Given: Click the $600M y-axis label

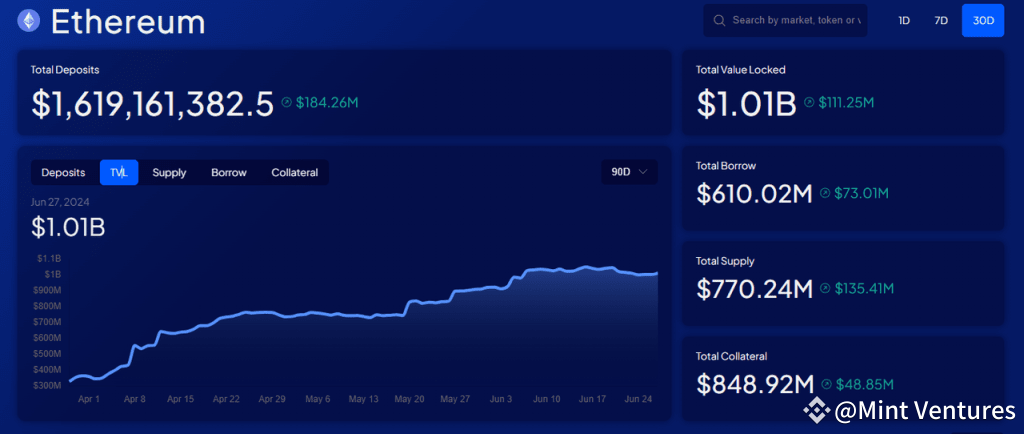Looking at the screenshot, I should point(47,338).
